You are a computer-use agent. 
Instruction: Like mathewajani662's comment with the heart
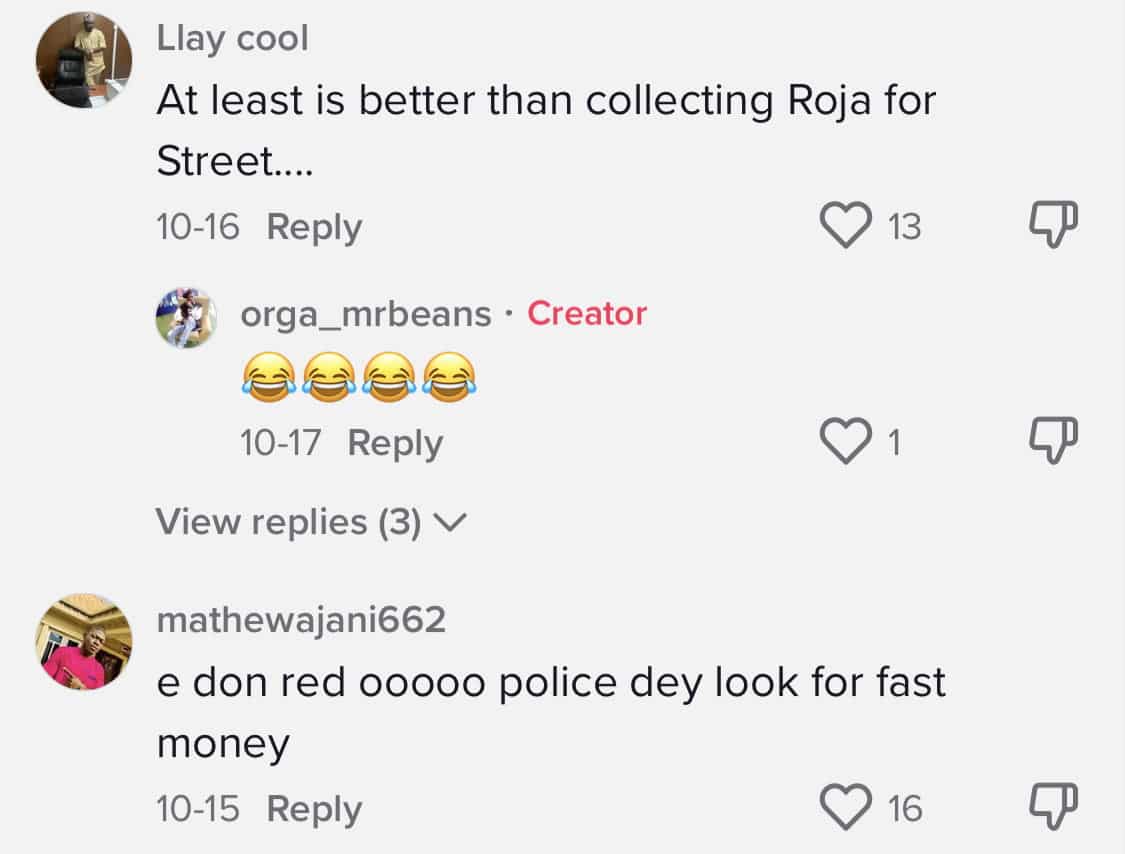[846, 807]
